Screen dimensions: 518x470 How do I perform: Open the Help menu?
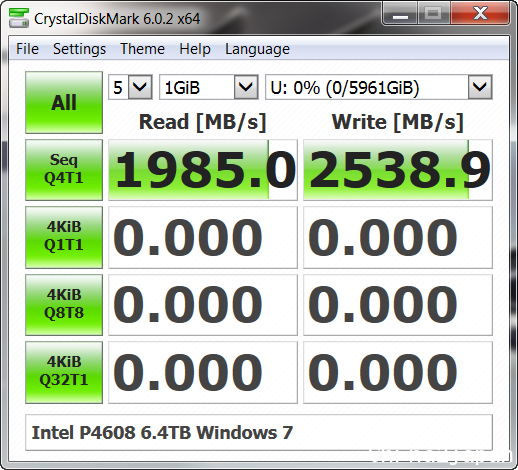[195, 49]
